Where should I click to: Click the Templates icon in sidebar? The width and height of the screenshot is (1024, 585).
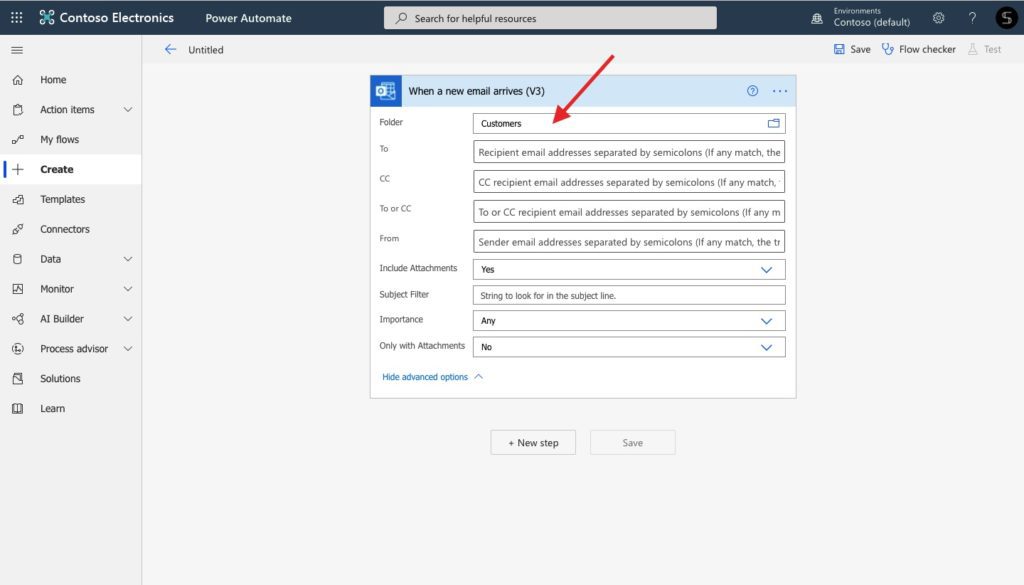18,199
